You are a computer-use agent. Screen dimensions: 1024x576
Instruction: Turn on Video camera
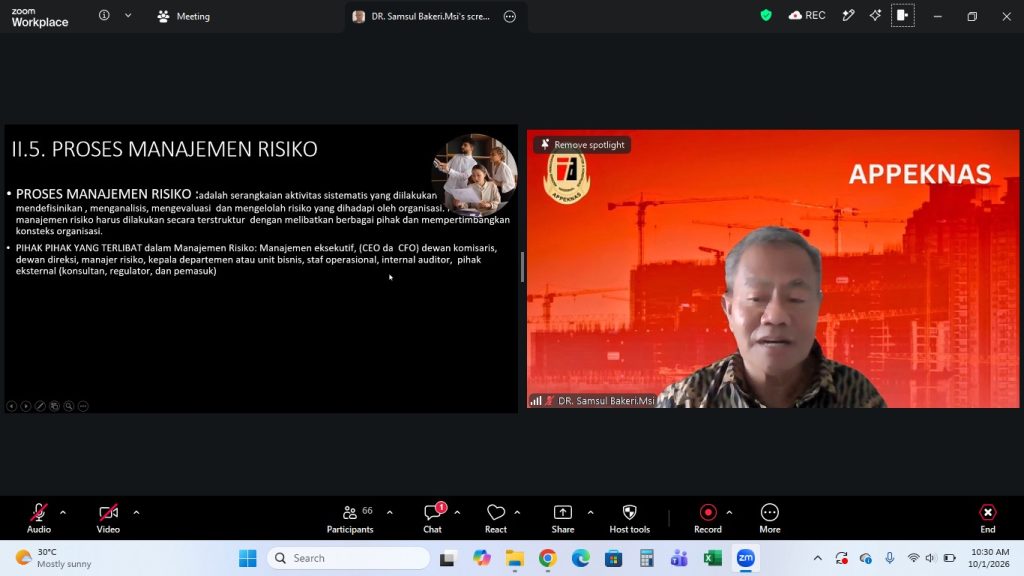click(x=108, y=519)
